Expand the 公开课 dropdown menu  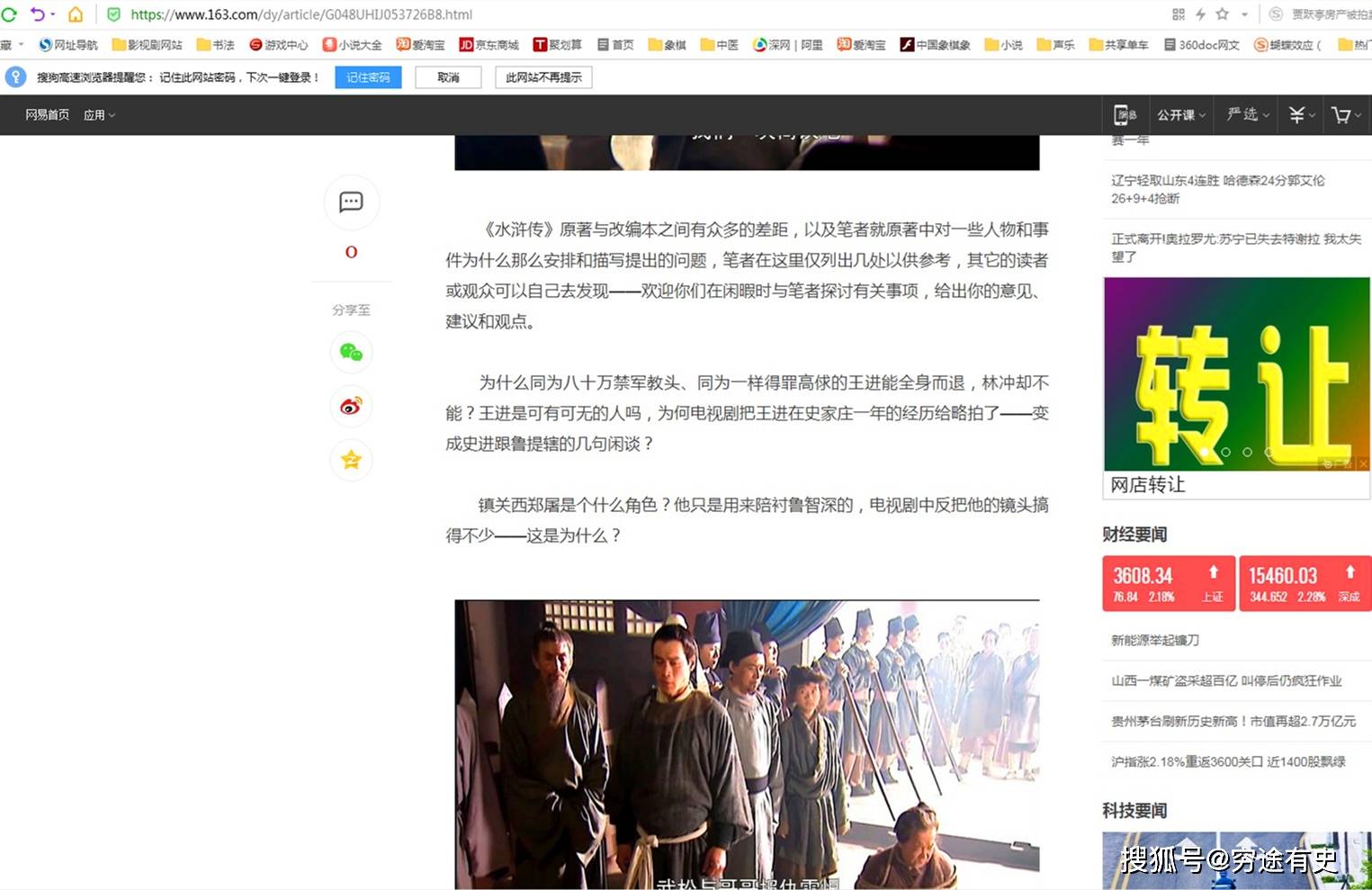tap(1181, 115)
